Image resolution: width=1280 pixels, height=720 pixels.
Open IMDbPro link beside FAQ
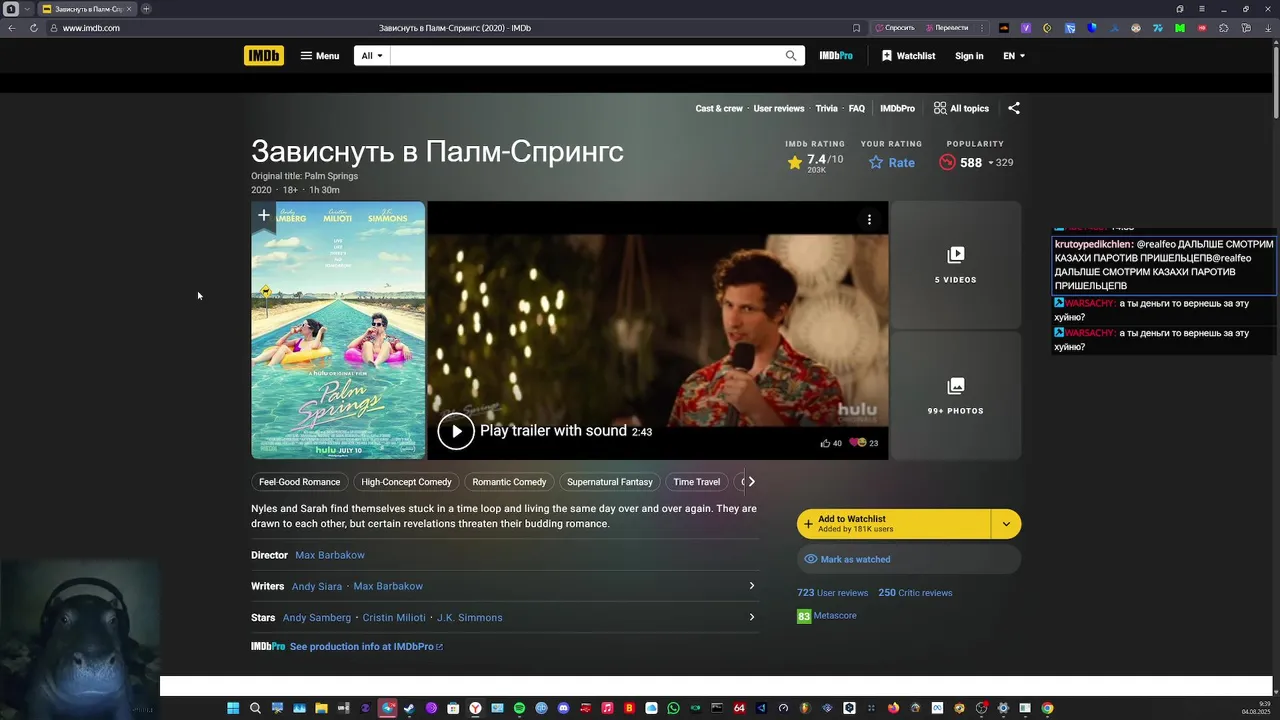click(x=897, y=108)
